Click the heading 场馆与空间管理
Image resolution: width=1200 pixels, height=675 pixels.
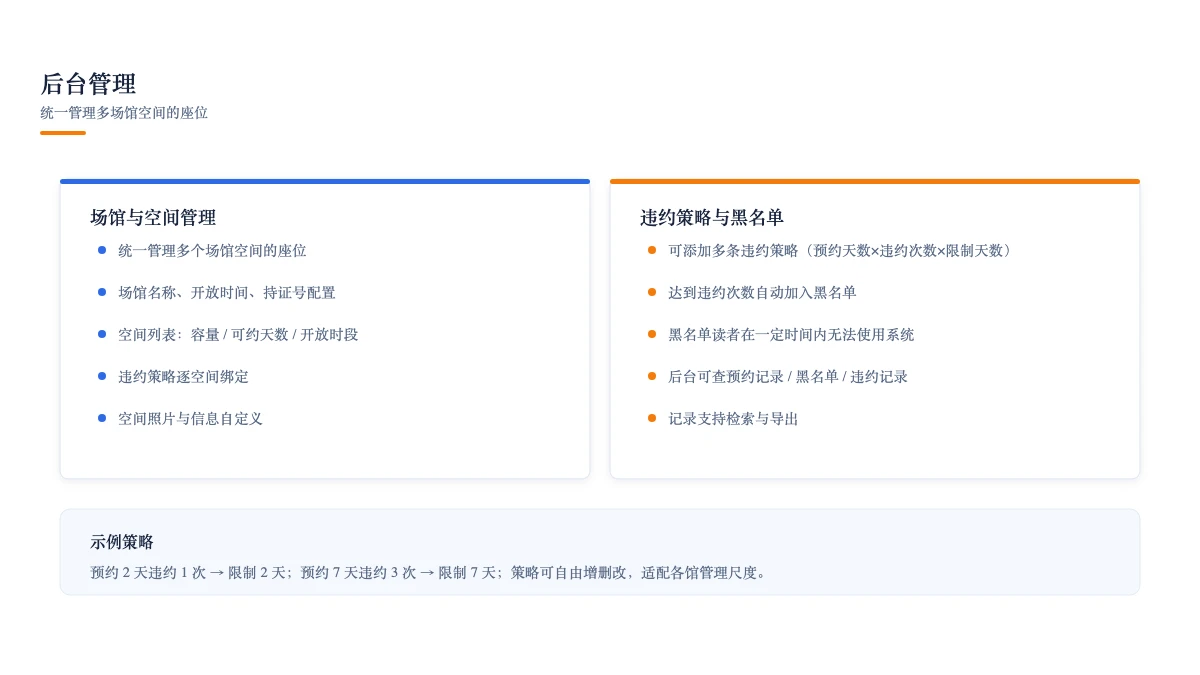pyautogui.click(x=153, y=218)
